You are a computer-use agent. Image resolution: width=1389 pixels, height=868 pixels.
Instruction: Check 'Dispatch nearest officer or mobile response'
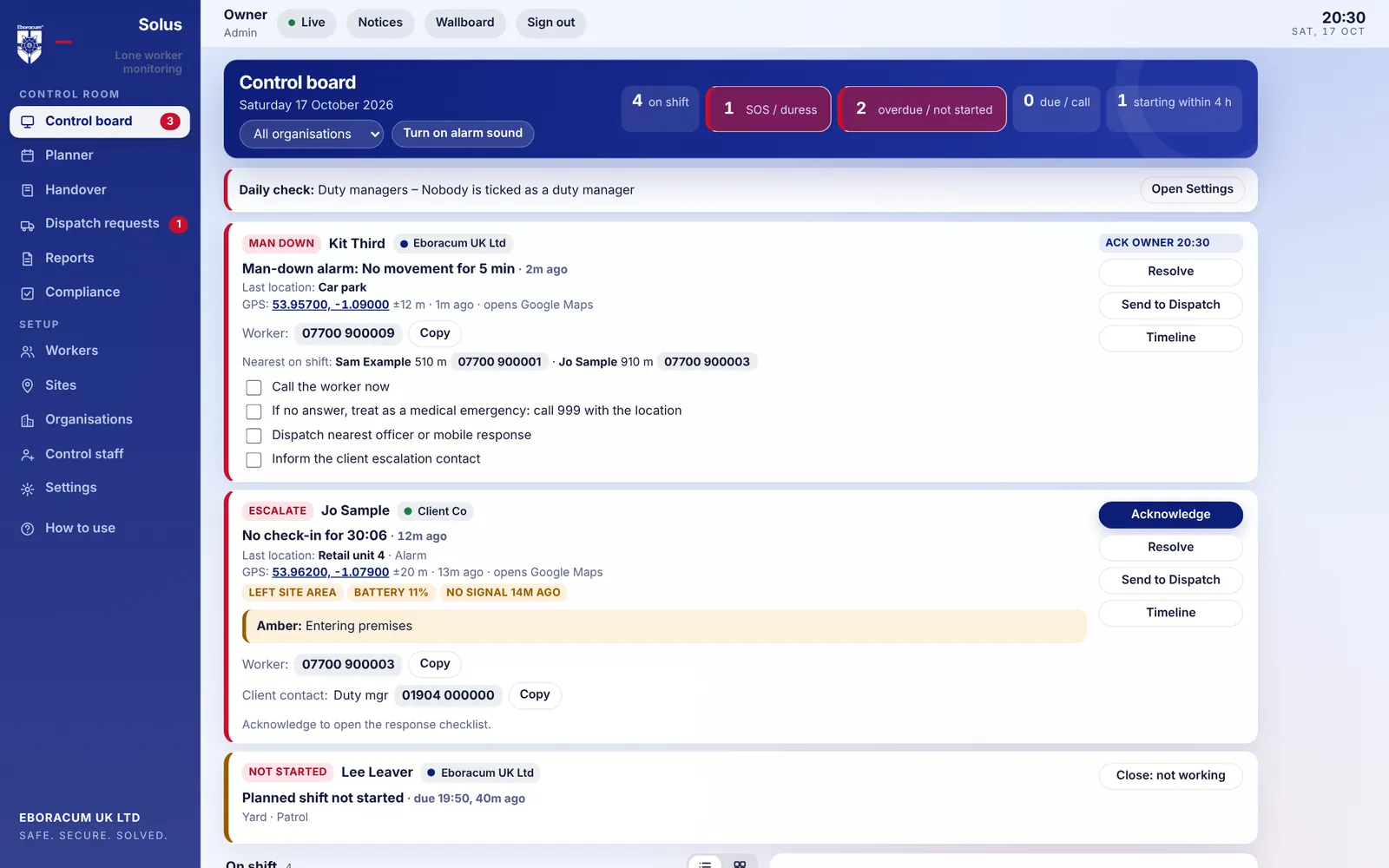tap(253, 436)
